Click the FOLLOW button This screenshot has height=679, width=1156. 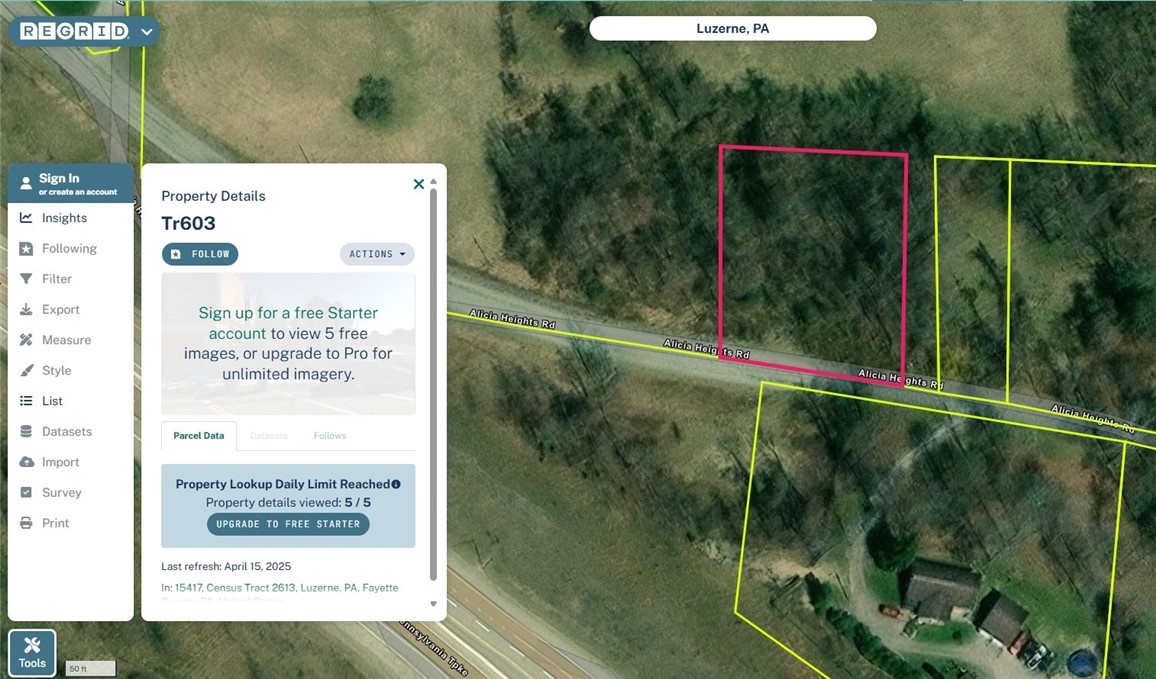200,254
